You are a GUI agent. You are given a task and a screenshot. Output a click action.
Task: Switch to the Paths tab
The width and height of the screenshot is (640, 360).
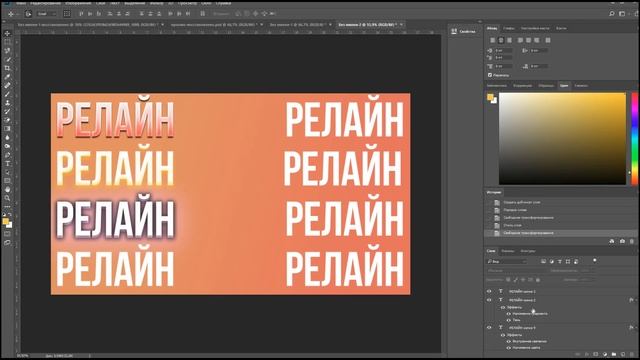tap(528, 251)
